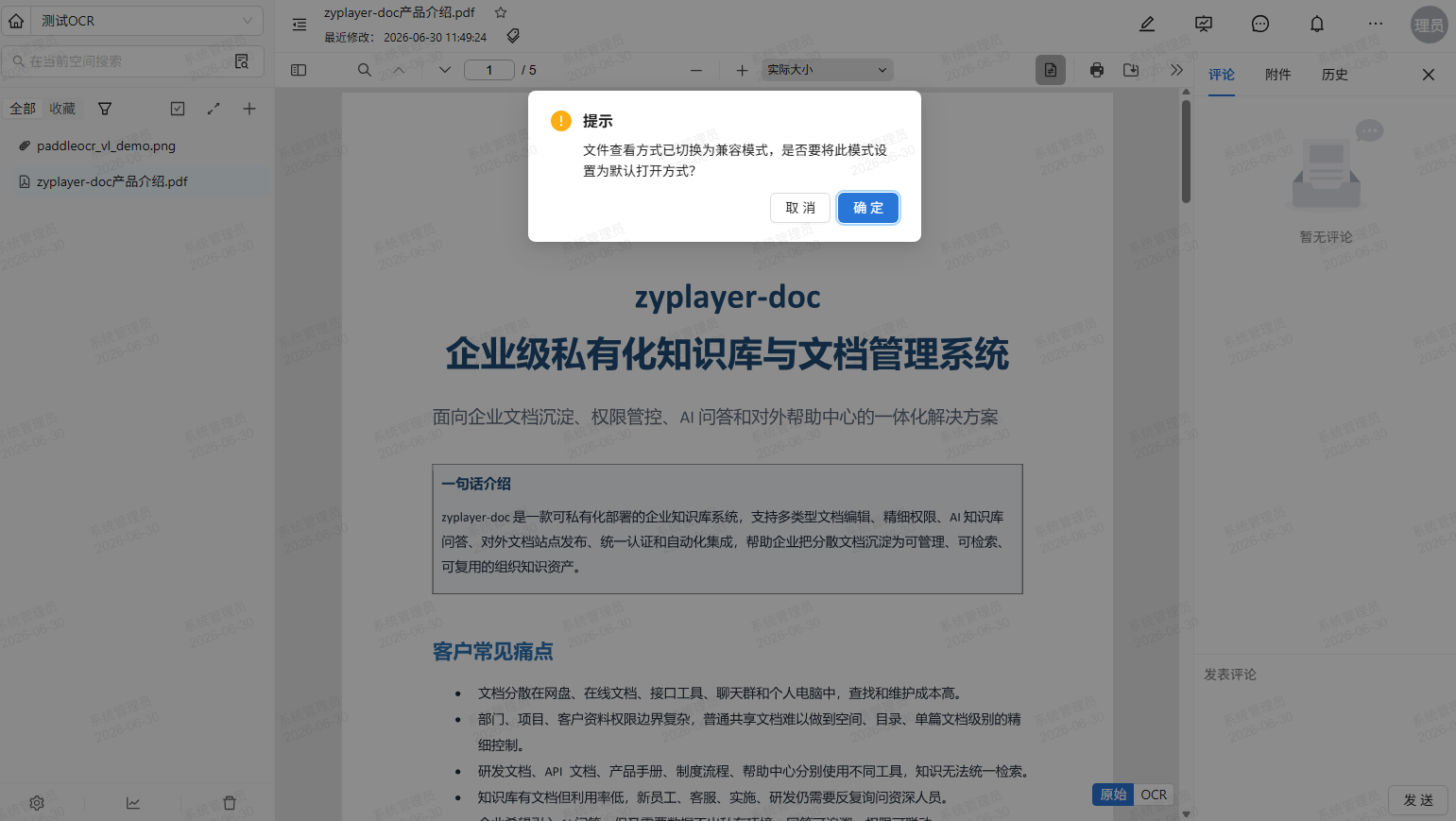Click the advanced search document icon
The width and height of the screenshot is (1456, 821).
pyautogui.click(x=242, y=61)
